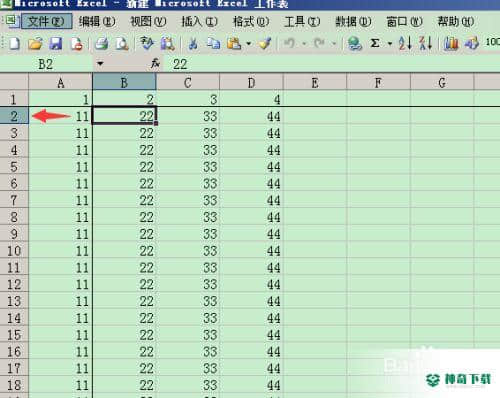Insert Hyperlink using globe icon
Viewport: 500px width, 398px height.
pos(354,44)
